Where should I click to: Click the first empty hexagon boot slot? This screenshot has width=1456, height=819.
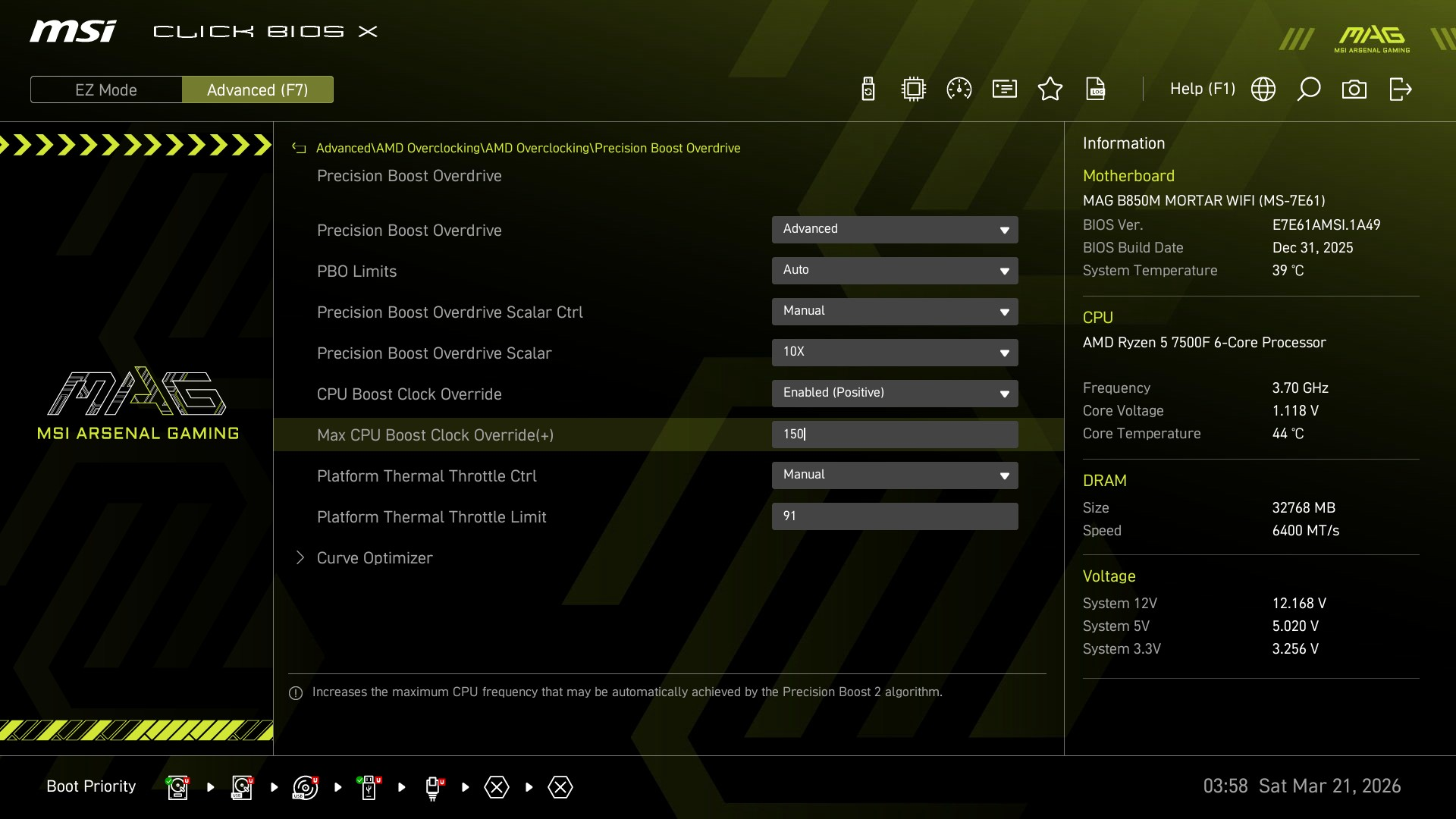(497, 787)
